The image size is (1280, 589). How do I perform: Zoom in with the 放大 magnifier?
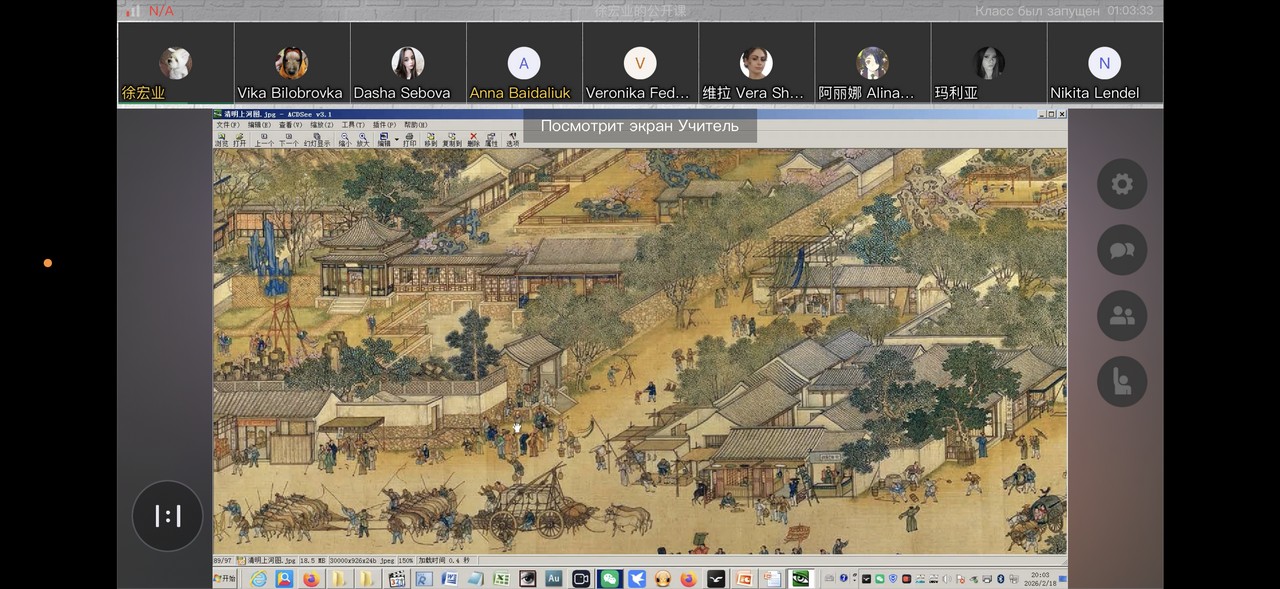coord(362,139)
